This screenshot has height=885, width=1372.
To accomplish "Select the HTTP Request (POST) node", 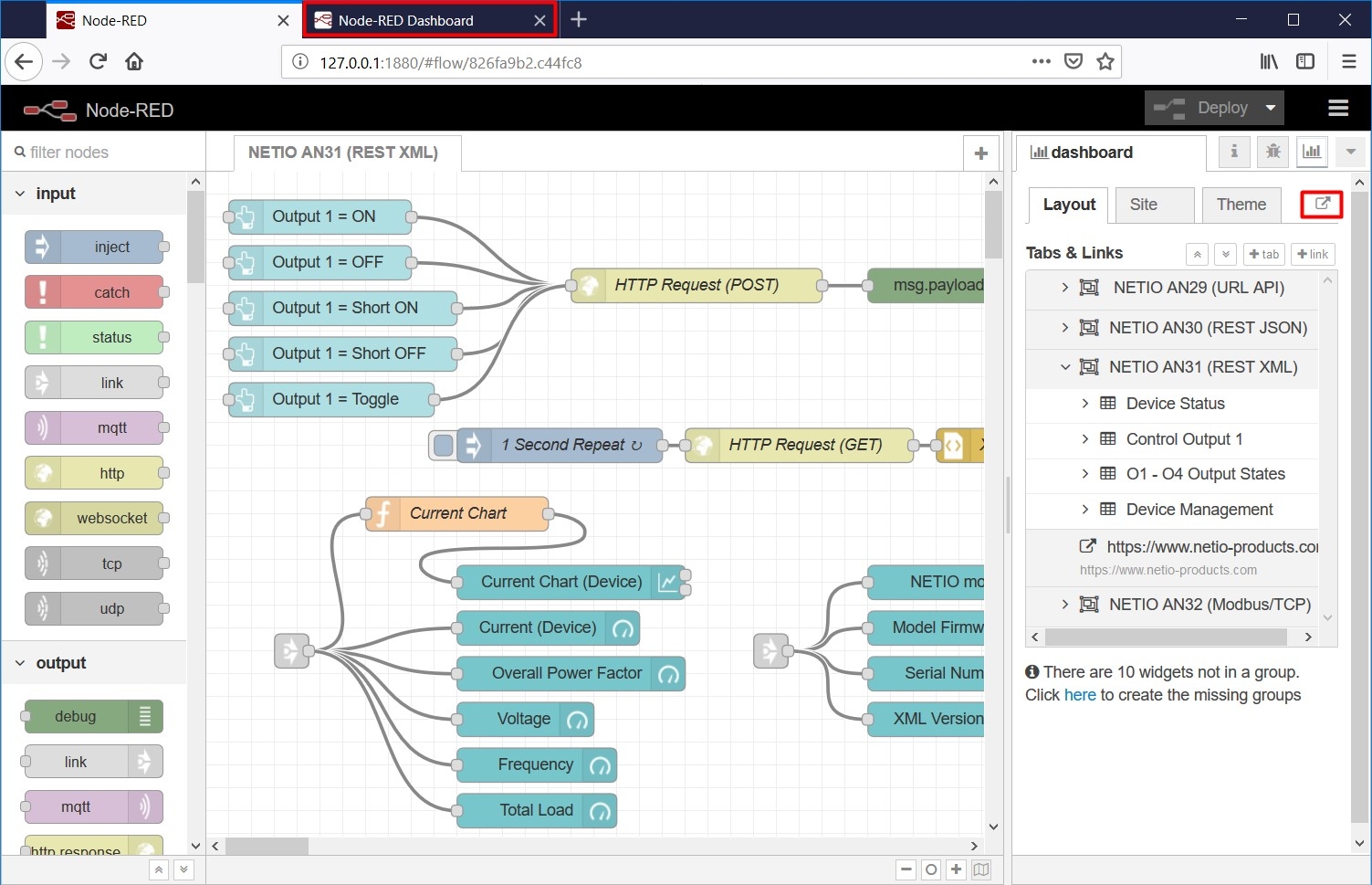I will pos(696,285).
